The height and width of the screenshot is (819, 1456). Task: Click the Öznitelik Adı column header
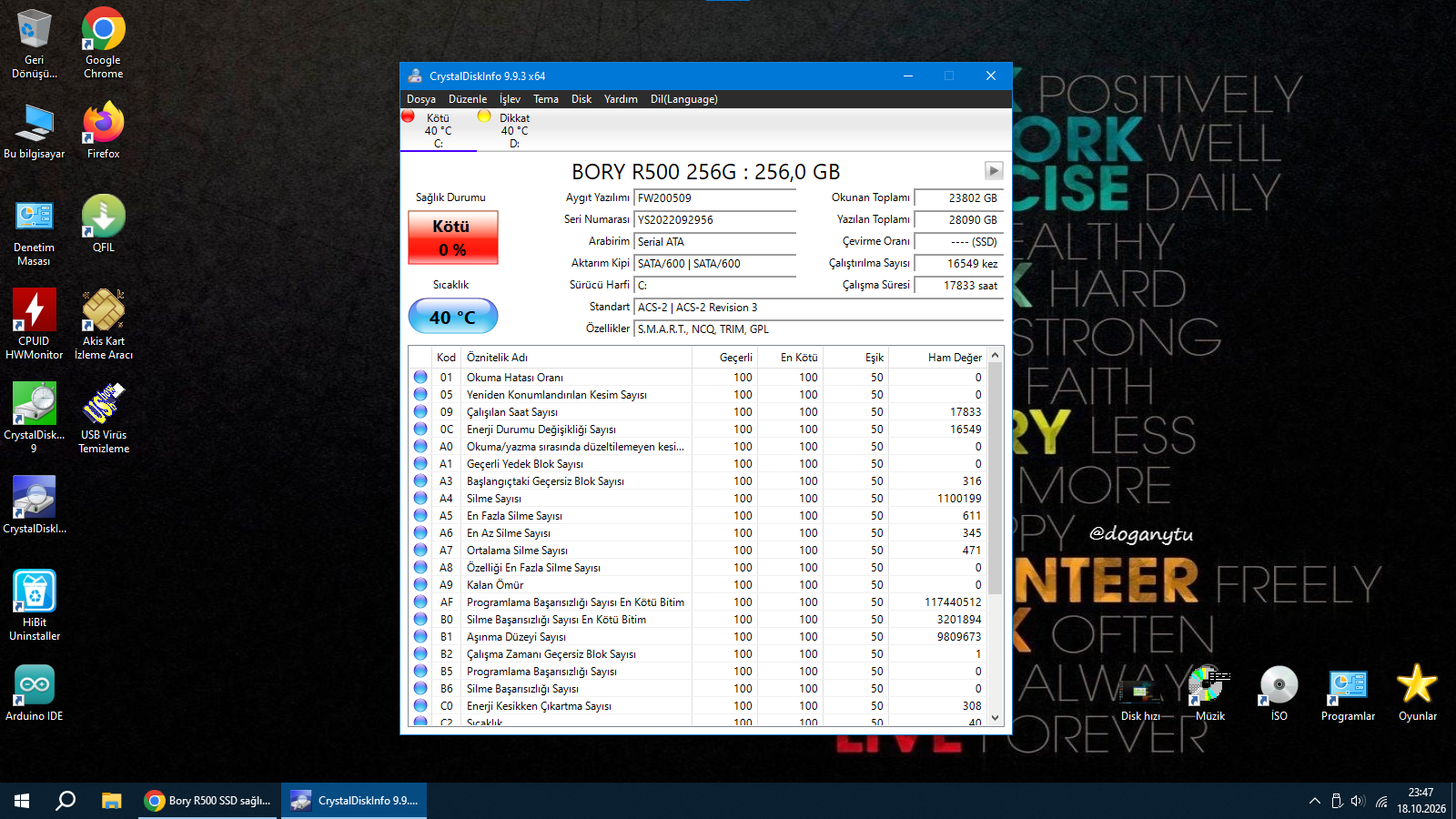pos(577,358)
